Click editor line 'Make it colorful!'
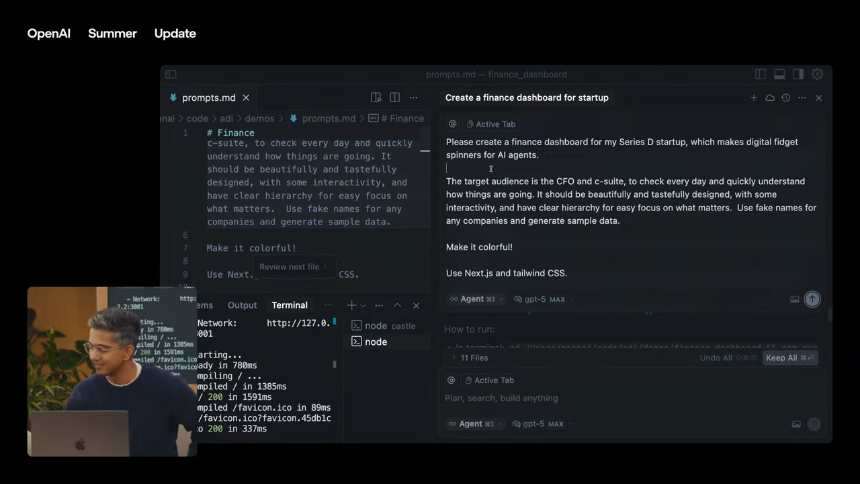The height and width of the screenshot is (484, 860). pos(251,248)
